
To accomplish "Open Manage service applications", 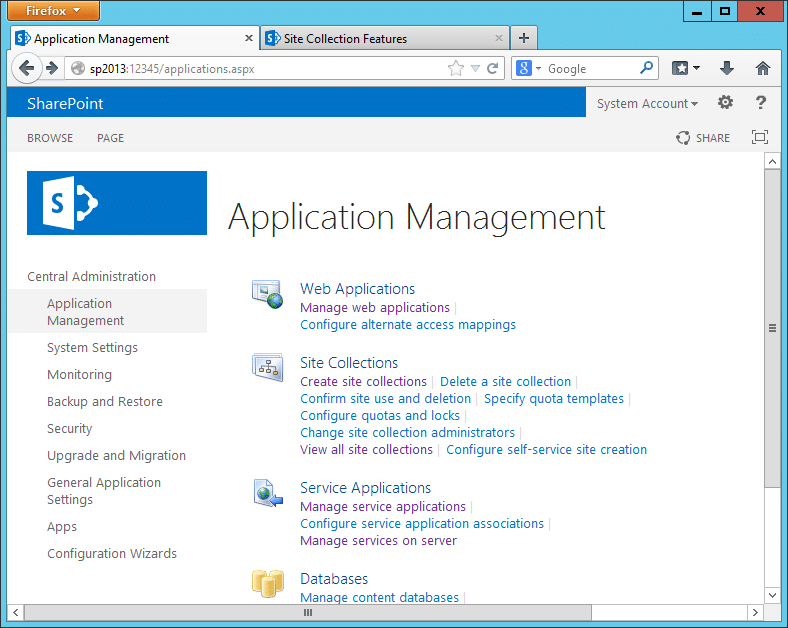I will click(x=383, y=506).
